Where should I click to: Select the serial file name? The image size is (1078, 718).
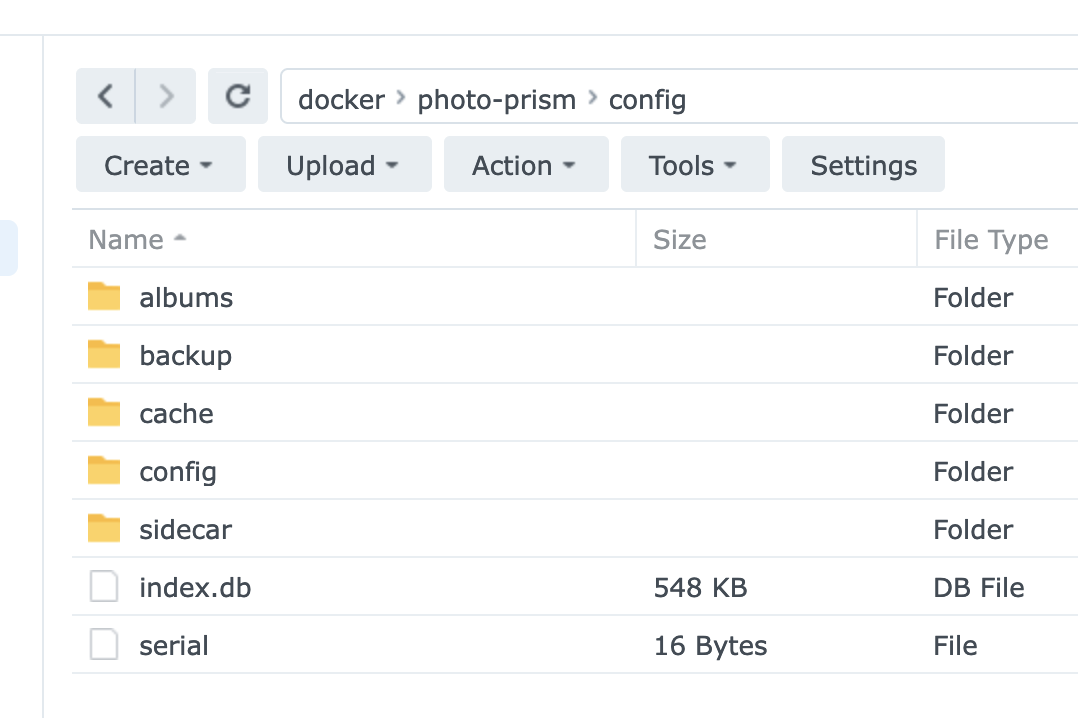[x=174, y=645]
